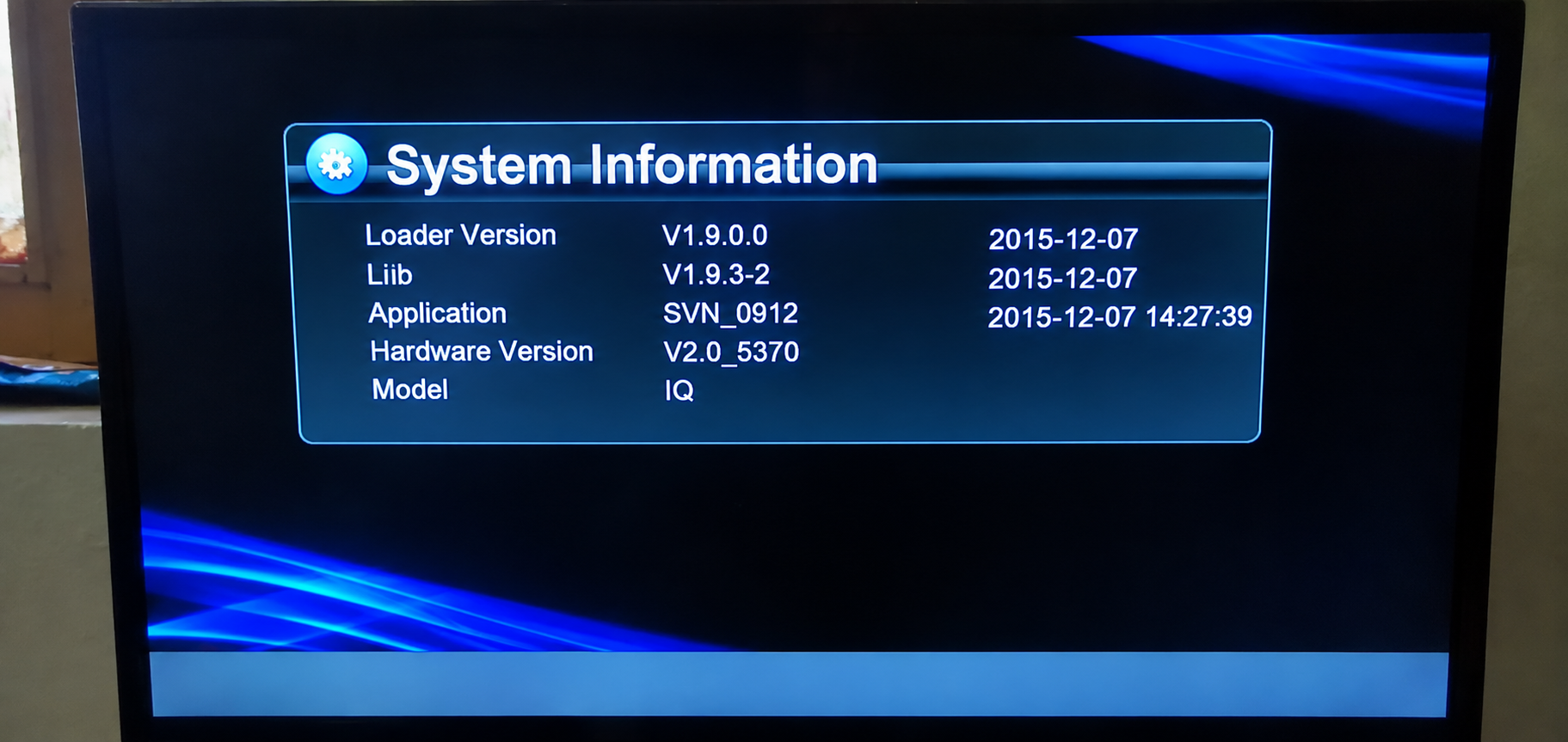The width and height of the screenshot is (1568, 742).
Task: Click the Hardware Version label
Action: coord(482,351)
